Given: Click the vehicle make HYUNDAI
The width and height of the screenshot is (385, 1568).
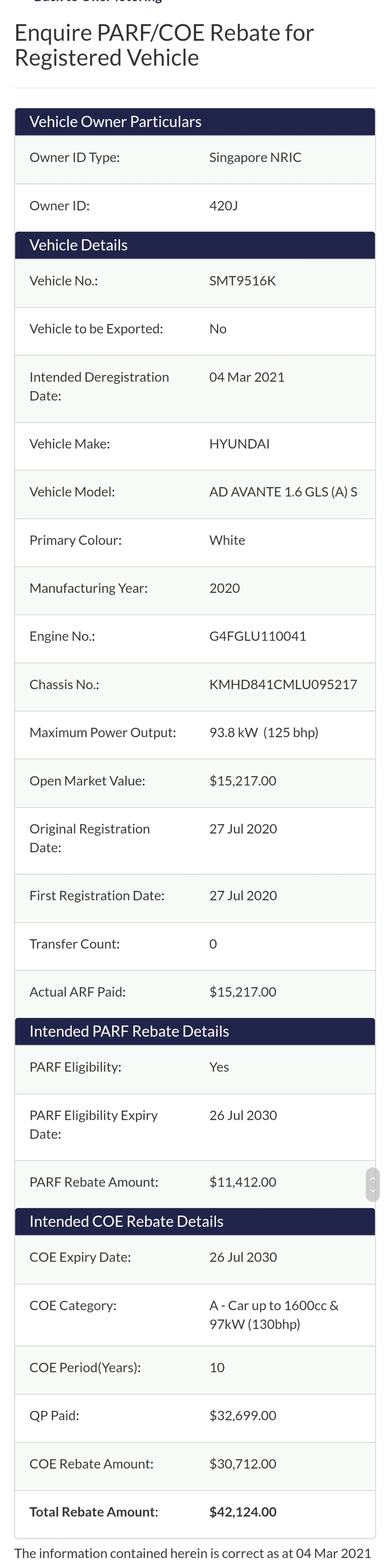Looking at the screenshot, I should pos(239,444).
